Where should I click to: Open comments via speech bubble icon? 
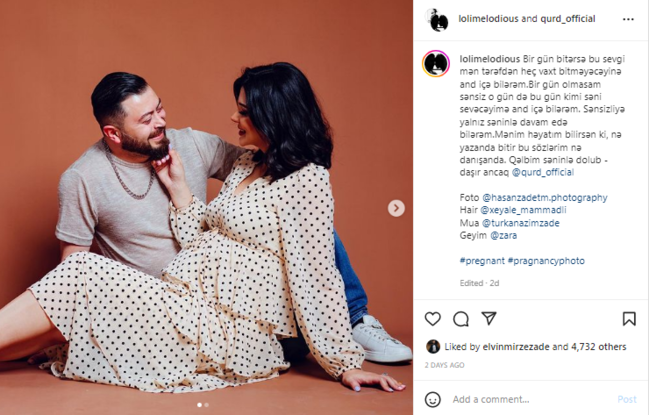[461, 319]
